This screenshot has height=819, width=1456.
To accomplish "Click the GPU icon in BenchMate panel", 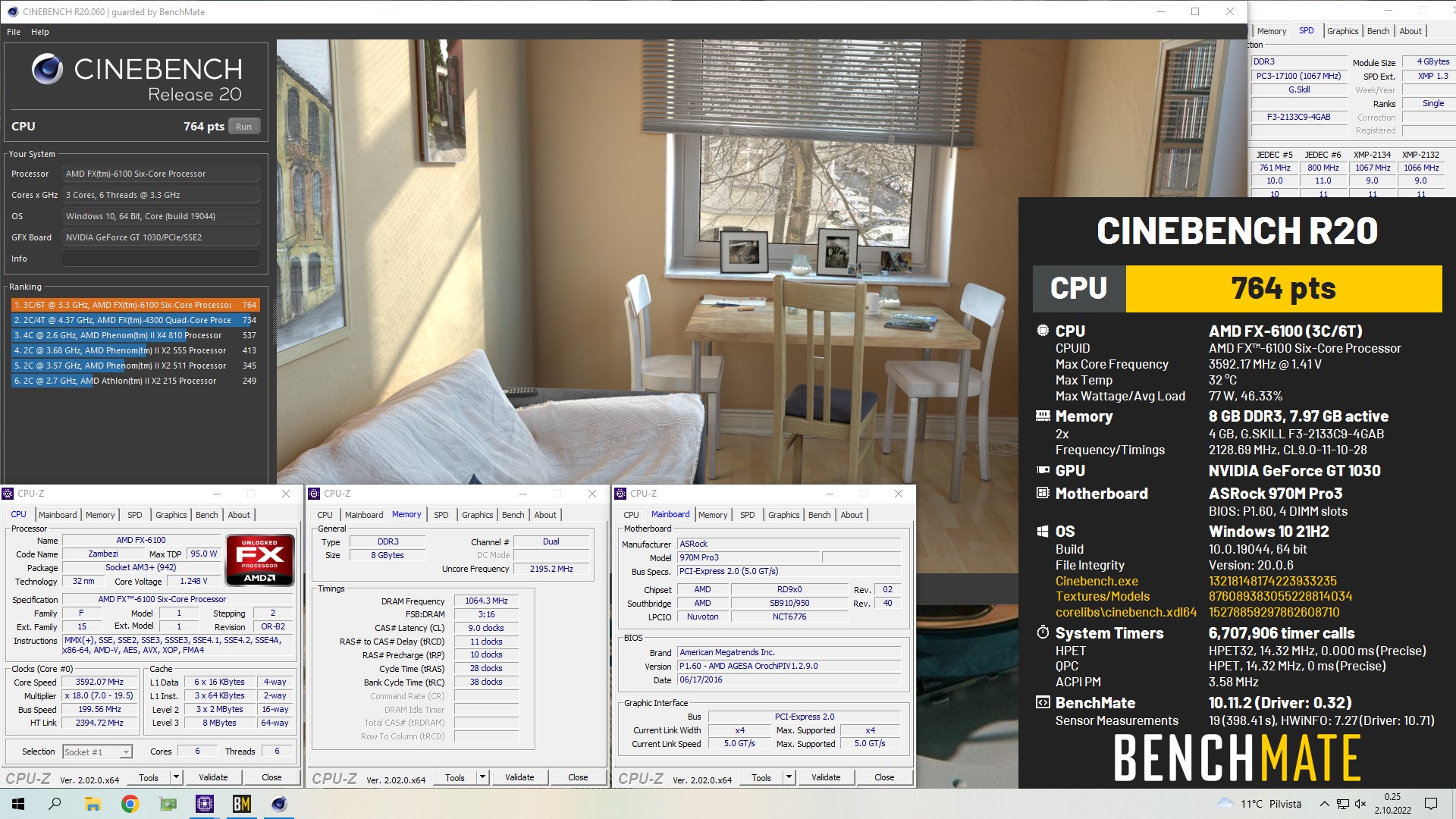I will pos(1043,470).
